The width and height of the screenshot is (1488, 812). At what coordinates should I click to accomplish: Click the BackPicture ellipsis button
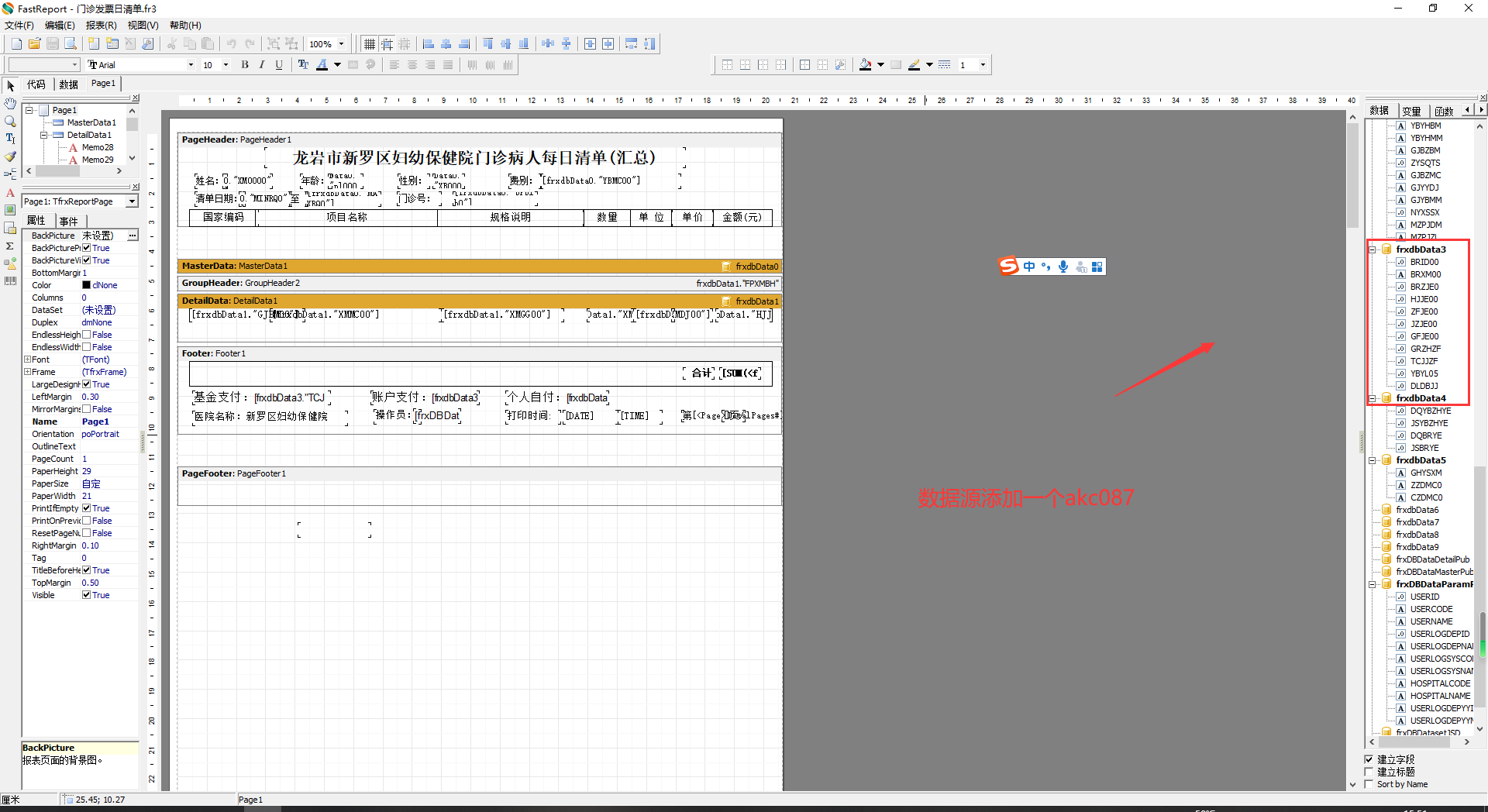[133, 236]
